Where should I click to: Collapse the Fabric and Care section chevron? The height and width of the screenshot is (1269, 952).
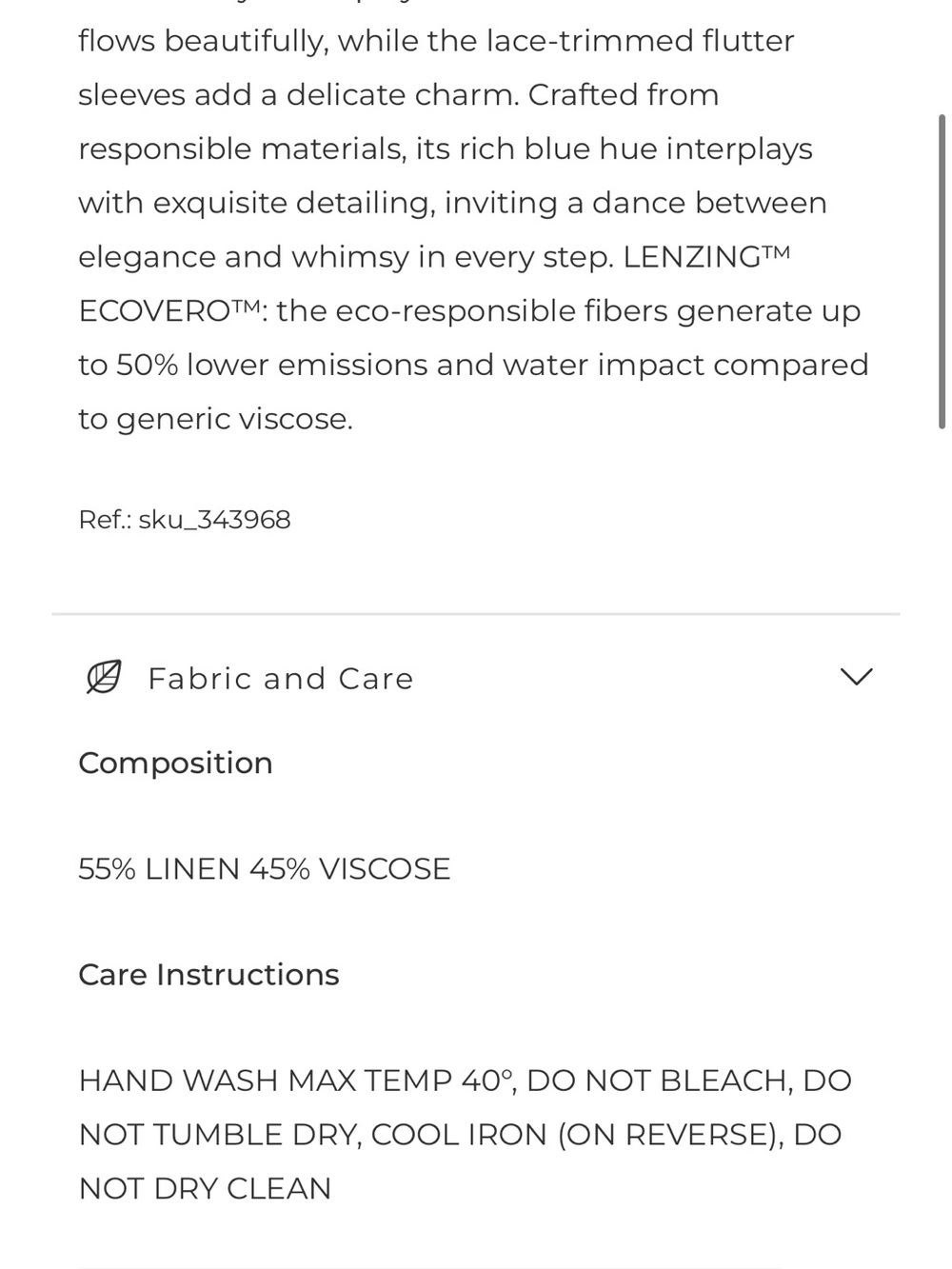[857, 677]
